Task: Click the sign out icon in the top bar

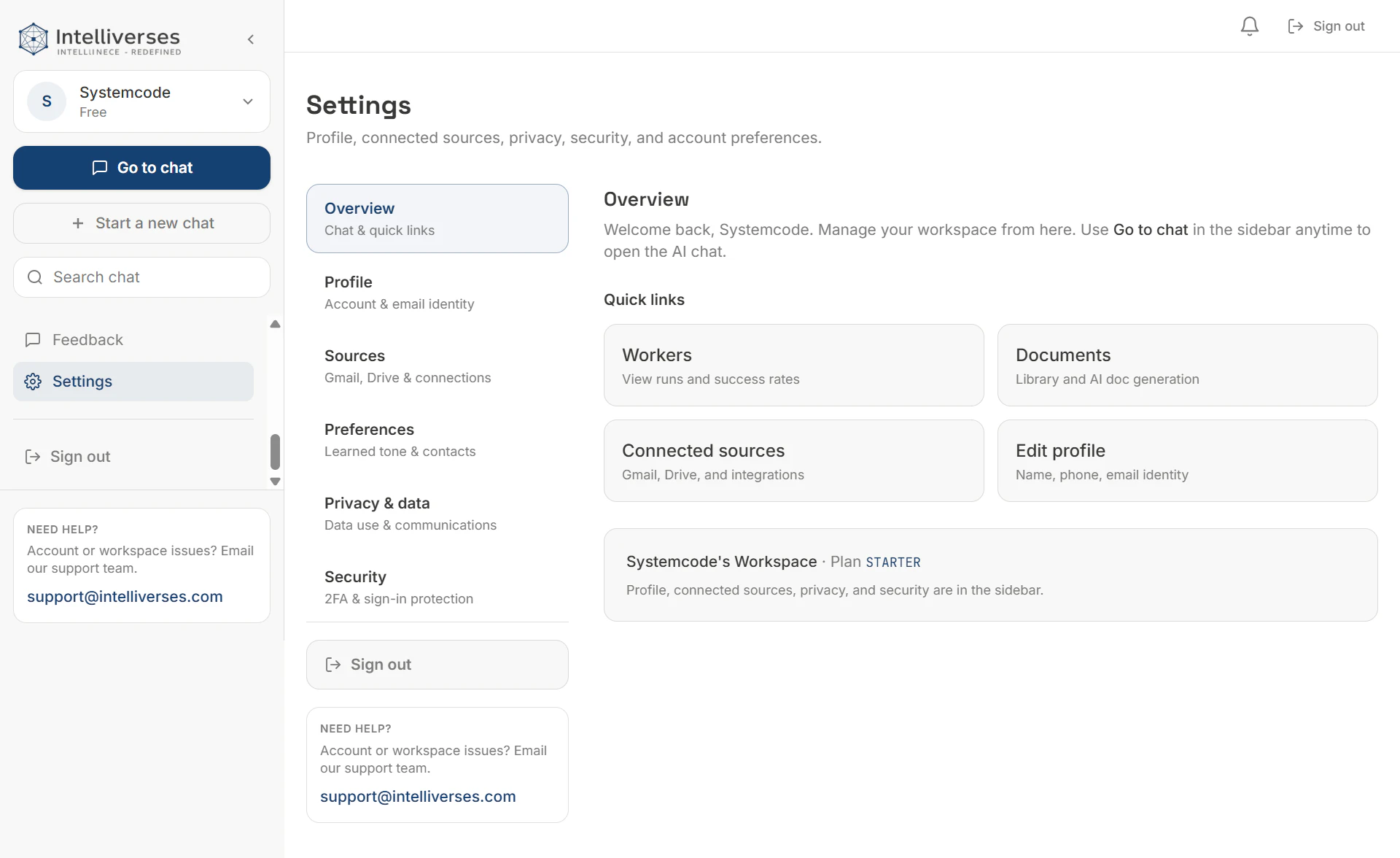Action: click(x=1296, y=26)
